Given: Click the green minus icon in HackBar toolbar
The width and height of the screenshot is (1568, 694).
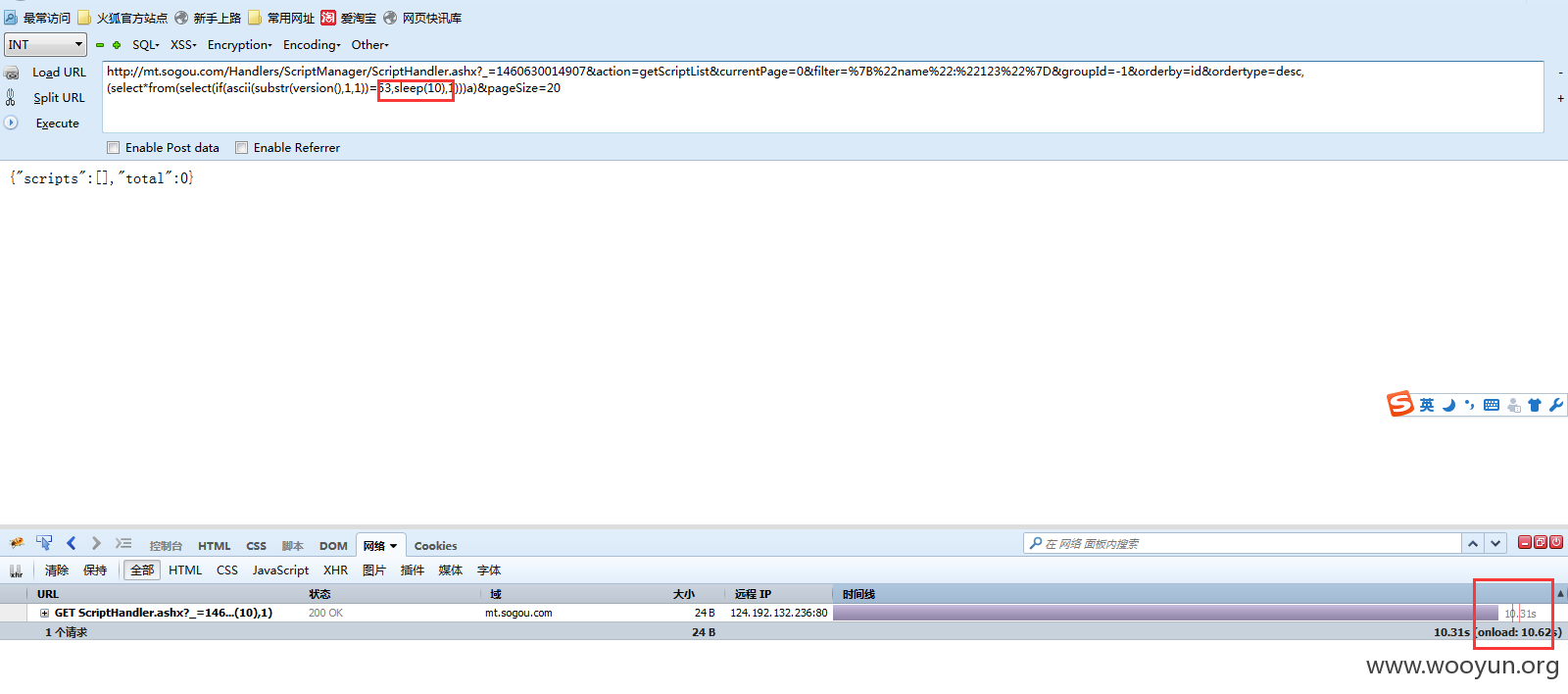Looking at the screenshot, I should click(x=100, y=45).
